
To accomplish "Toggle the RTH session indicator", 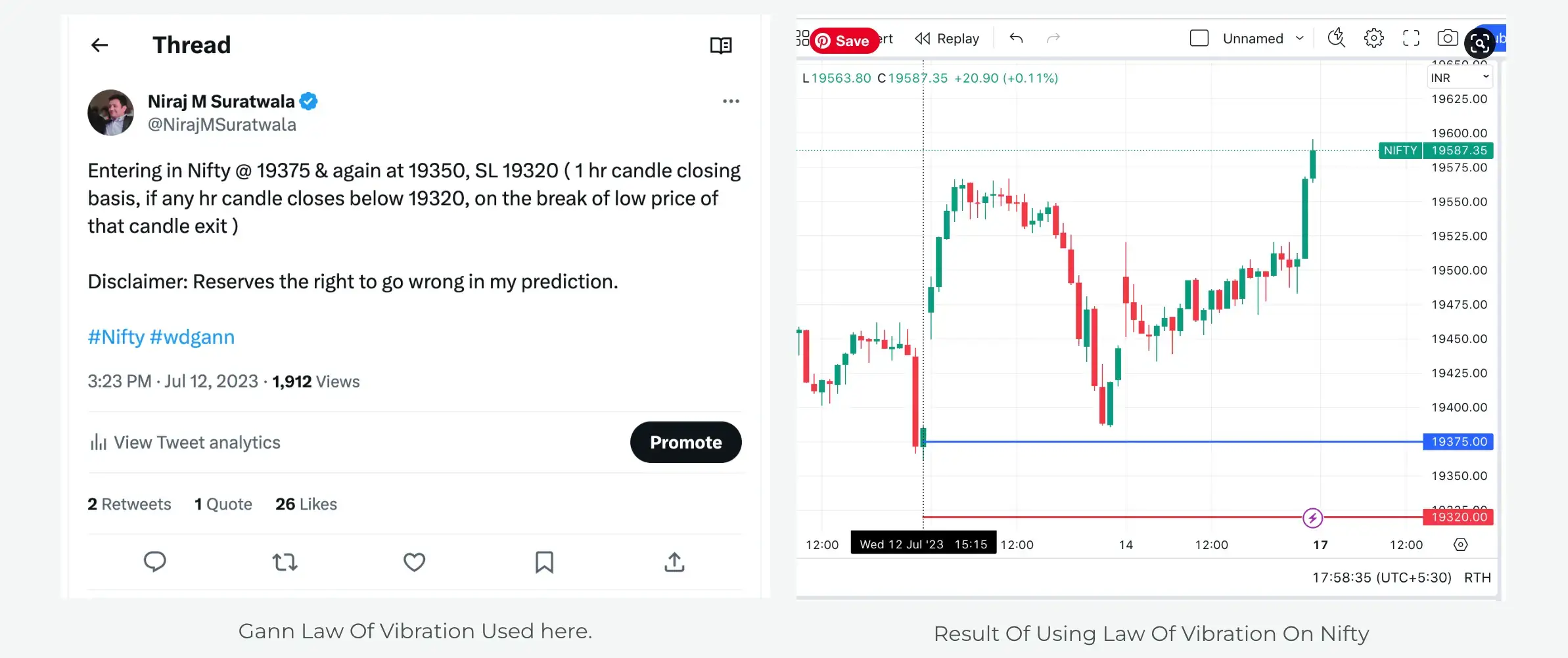I will pos(1477,578).
